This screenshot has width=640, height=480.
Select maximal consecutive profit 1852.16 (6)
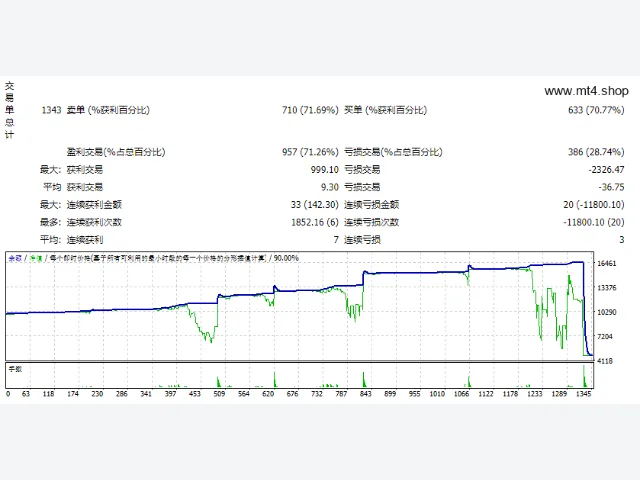(x=315, y=222)
